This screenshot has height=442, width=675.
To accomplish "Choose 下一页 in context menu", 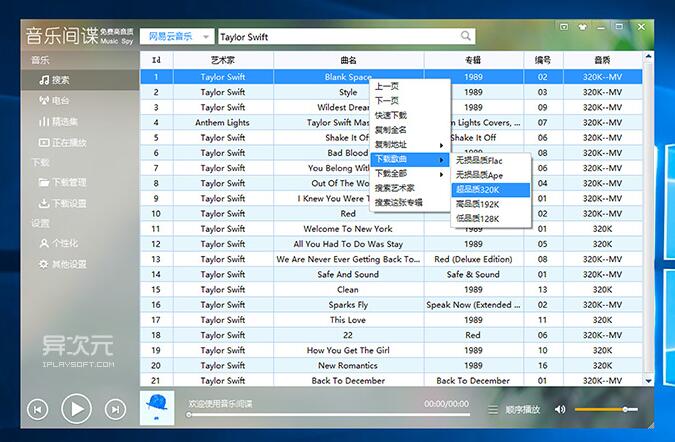I will tap(410, 101).
